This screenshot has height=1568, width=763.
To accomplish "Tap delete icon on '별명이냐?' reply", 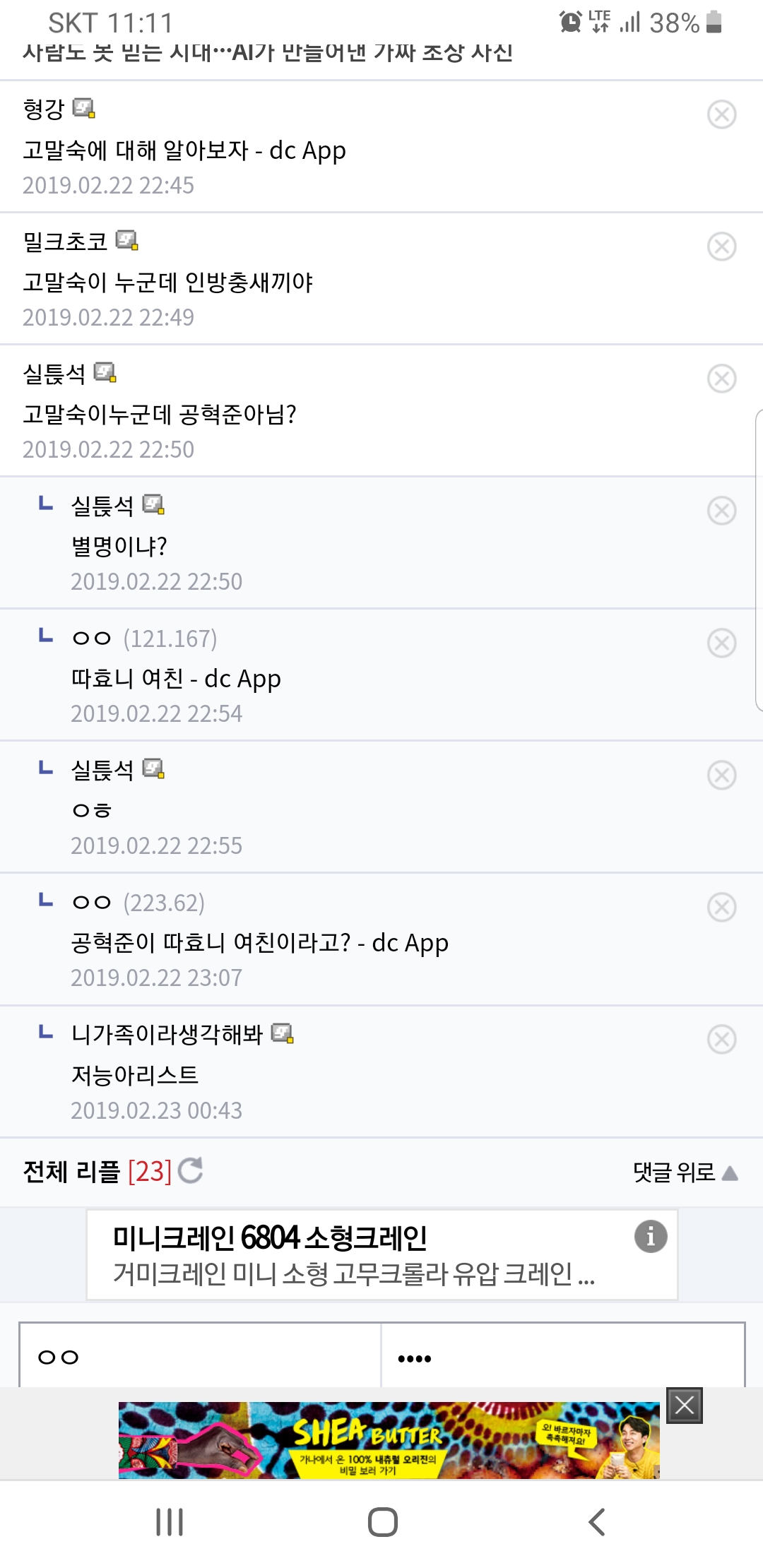I will pos(721,511).
